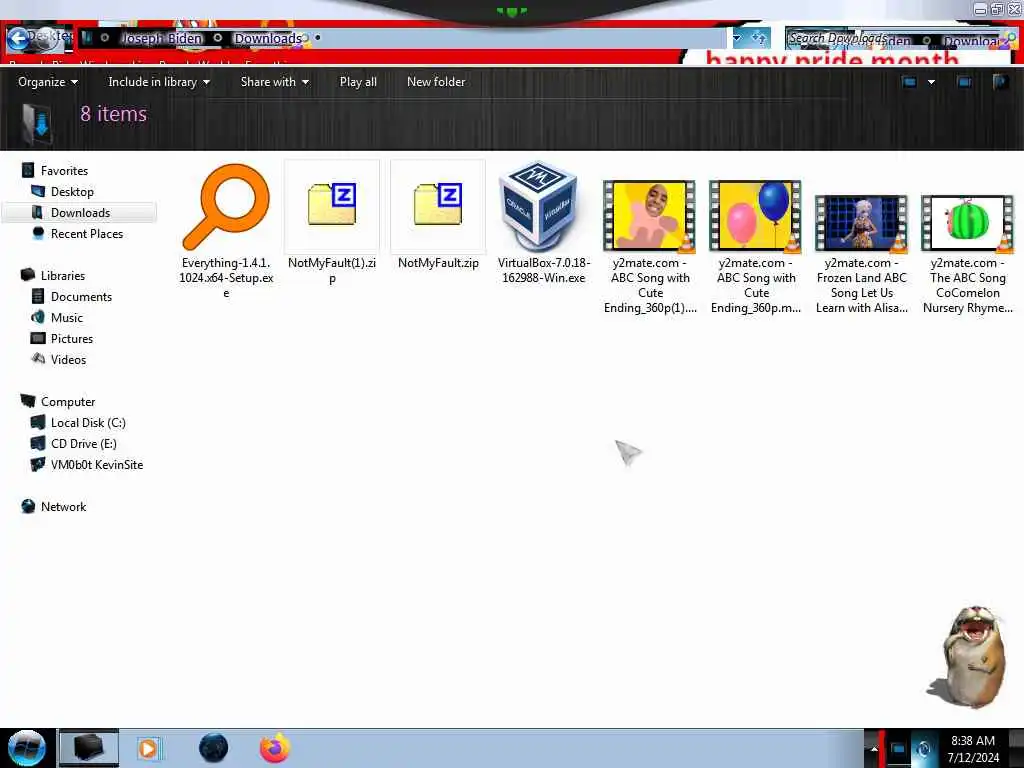
Task: Click the animated hamster desktop gadget
Action: click(x=968, y=657)
